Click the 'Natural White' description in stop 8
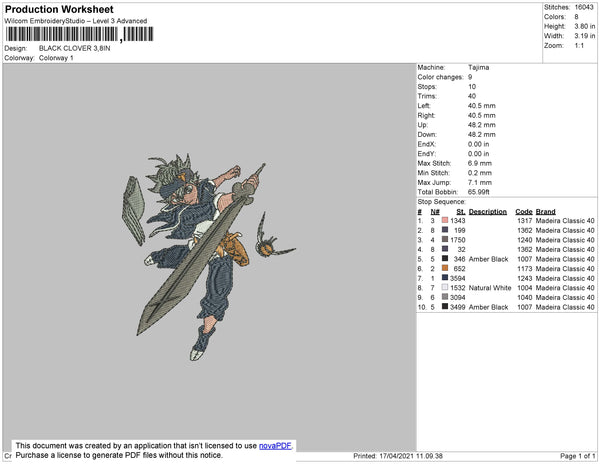The height and width of the screenshot is (464, 600). point(490,288)
